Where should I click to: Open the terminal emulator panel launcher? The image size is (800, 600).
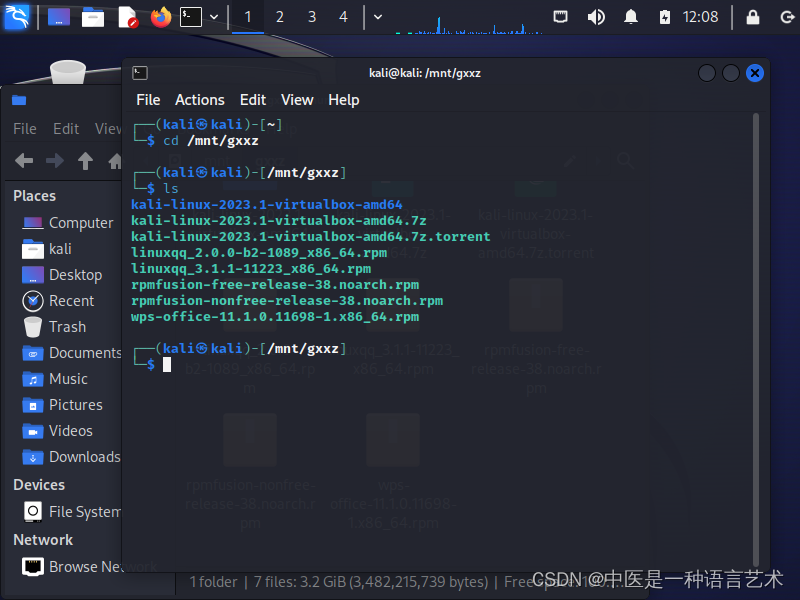pos(191,17)
